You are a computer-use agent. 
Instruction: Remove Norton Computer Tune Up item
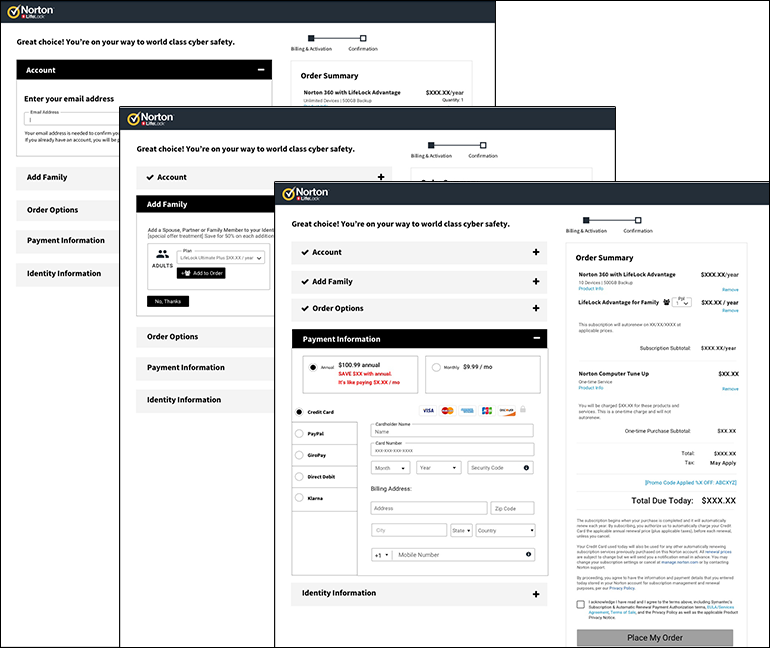[x=730, y=389]
